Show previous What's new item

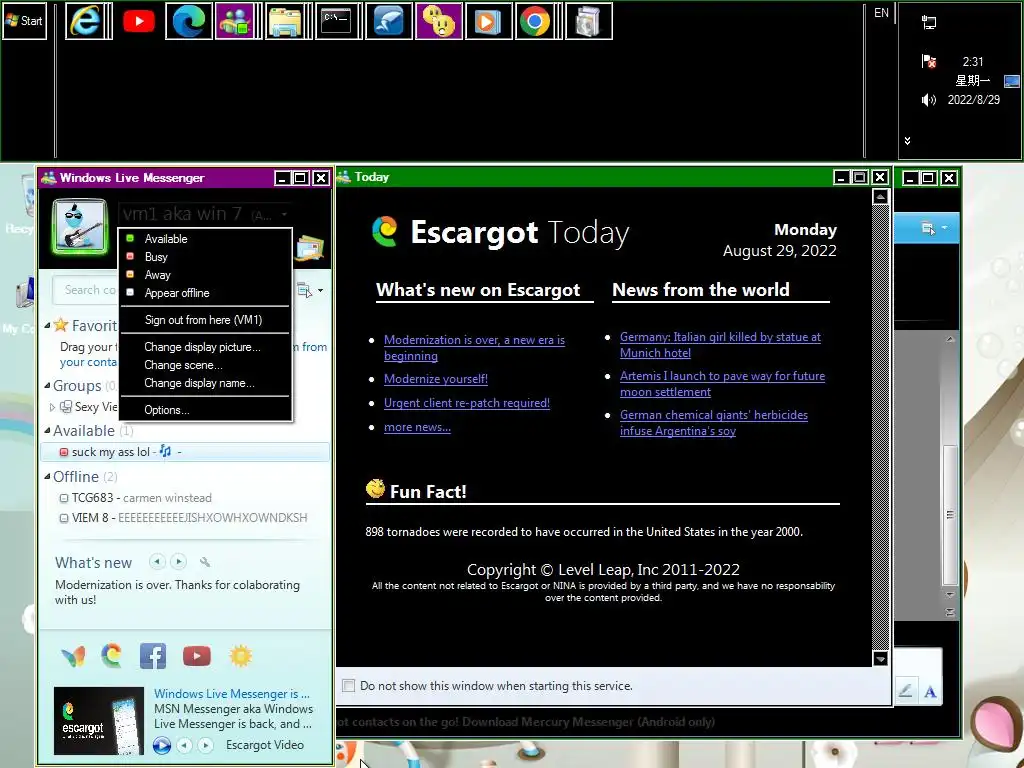157,562
